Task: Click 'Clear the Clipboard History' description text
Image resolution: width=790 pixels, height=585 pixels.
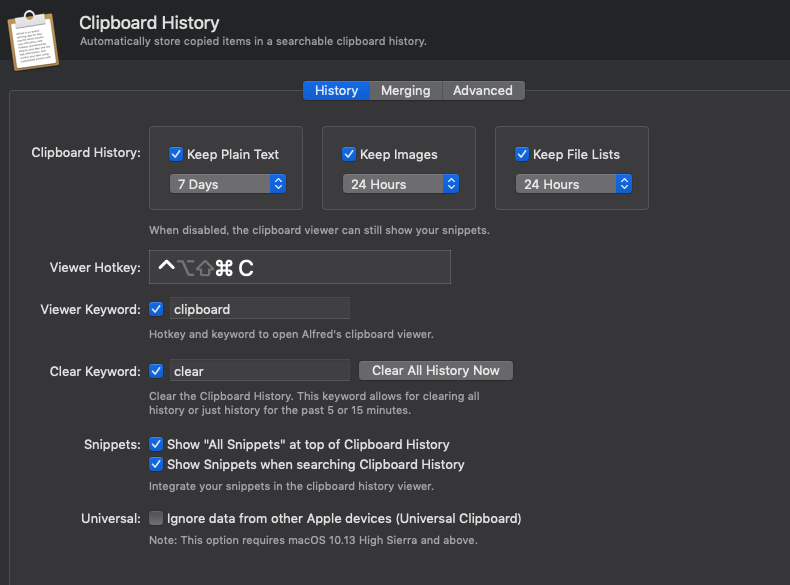Action: 314,403
